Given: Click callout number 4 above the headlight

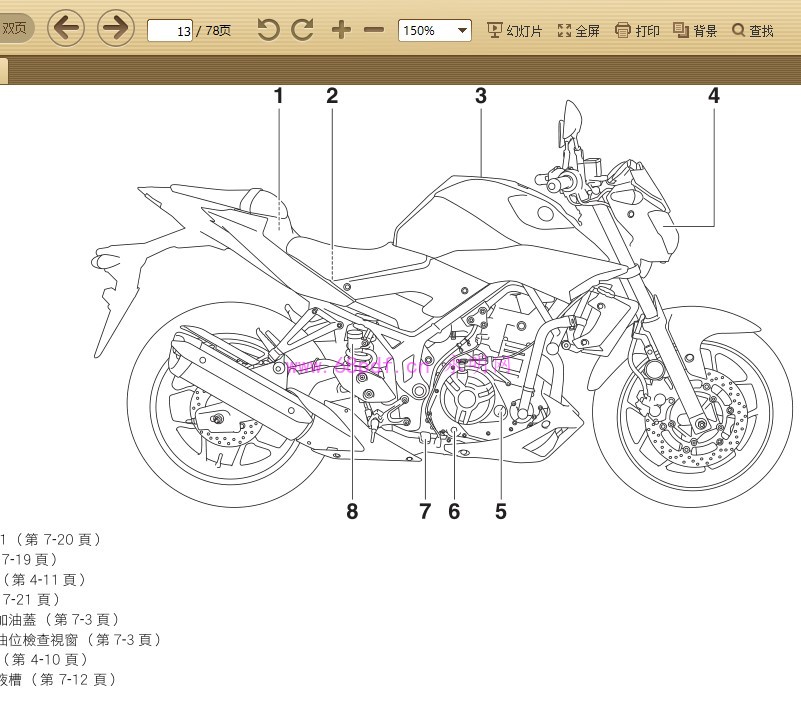Looking at the screenshot, I should [x=714, y=96].
